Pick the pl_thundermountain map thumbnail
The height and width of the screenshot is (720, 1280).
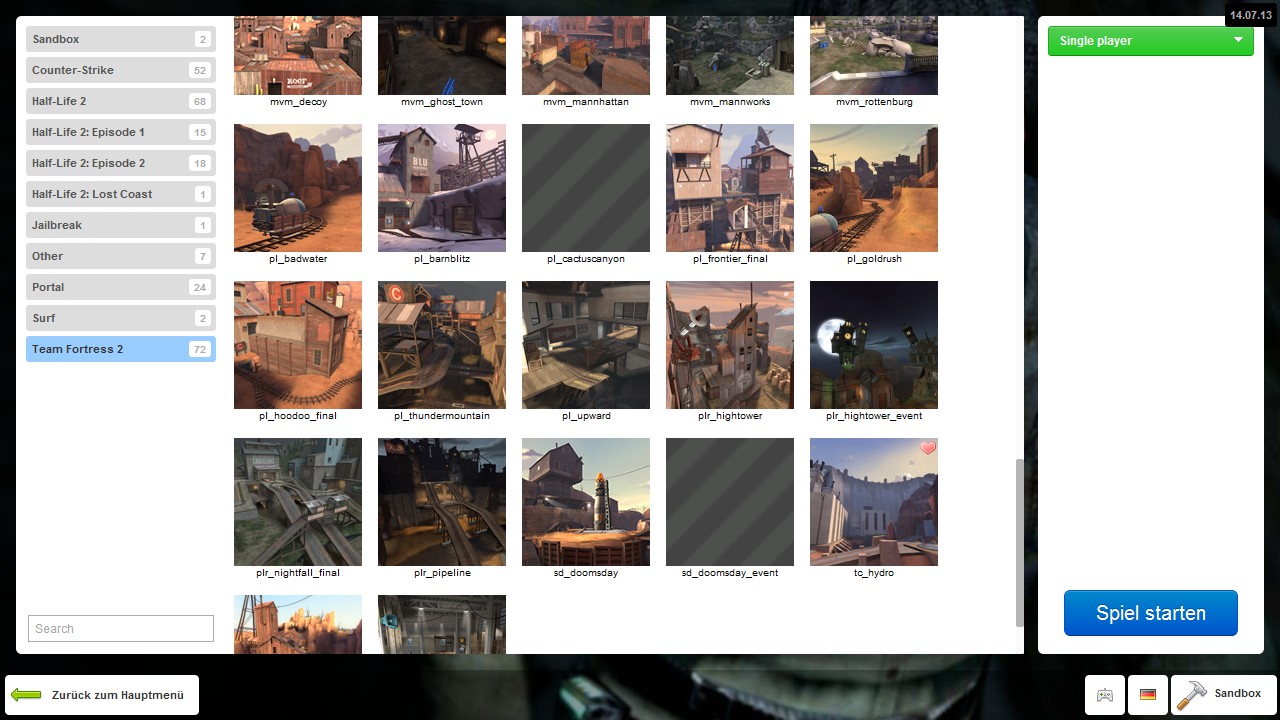442,345
